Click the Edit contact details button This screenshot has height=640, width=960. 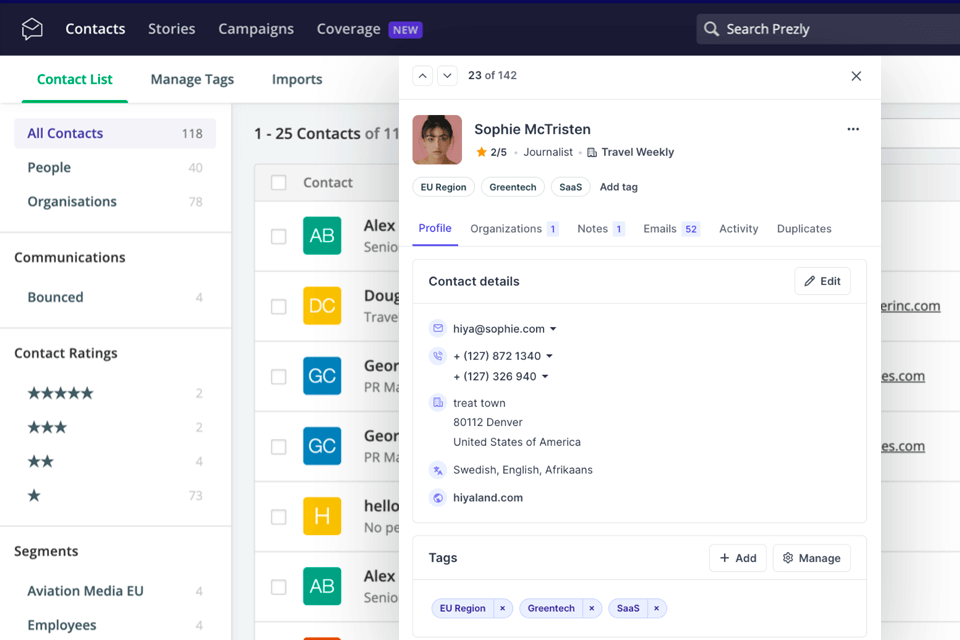[822, 281]
